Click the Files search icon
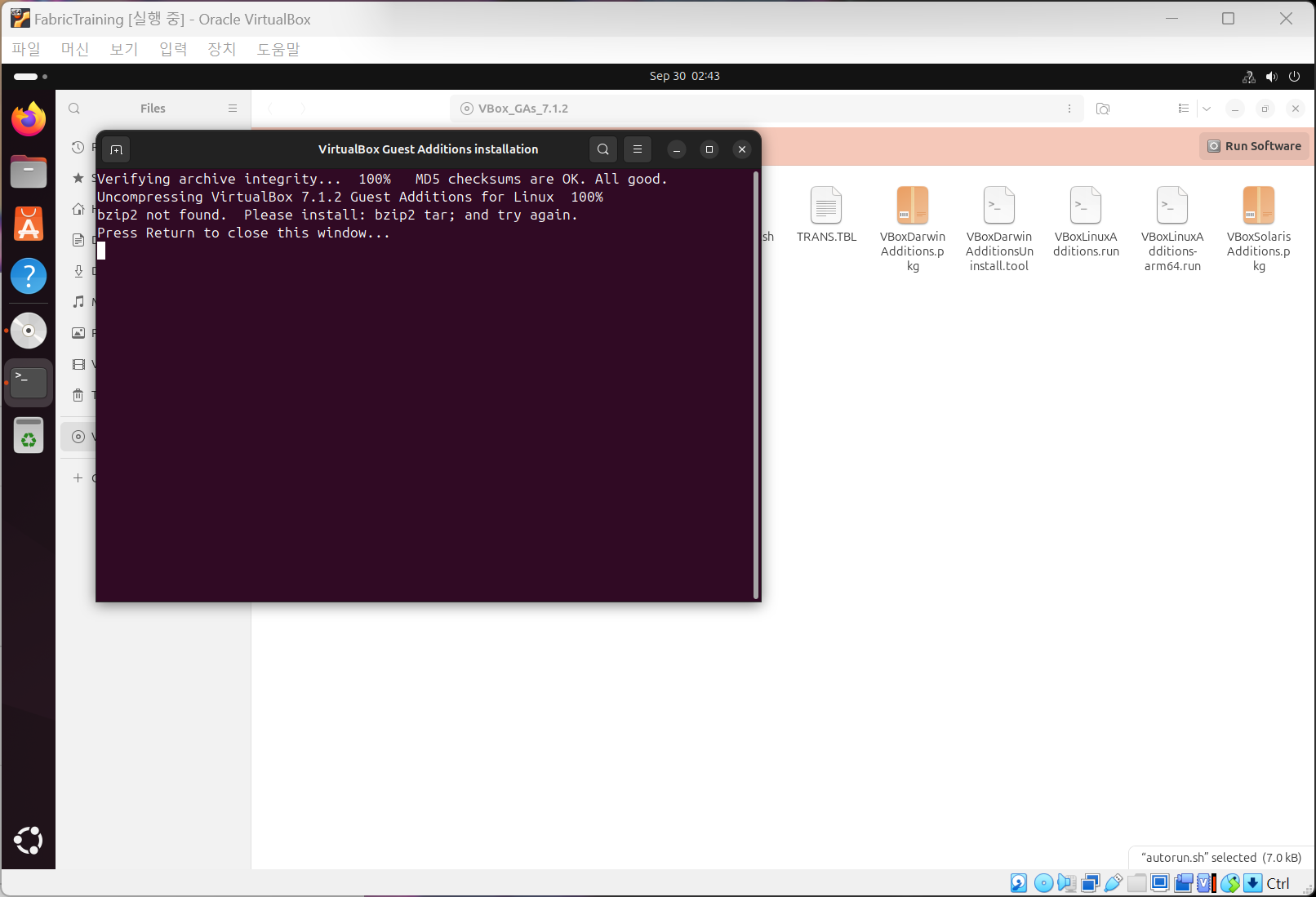 tap(74, 109)
